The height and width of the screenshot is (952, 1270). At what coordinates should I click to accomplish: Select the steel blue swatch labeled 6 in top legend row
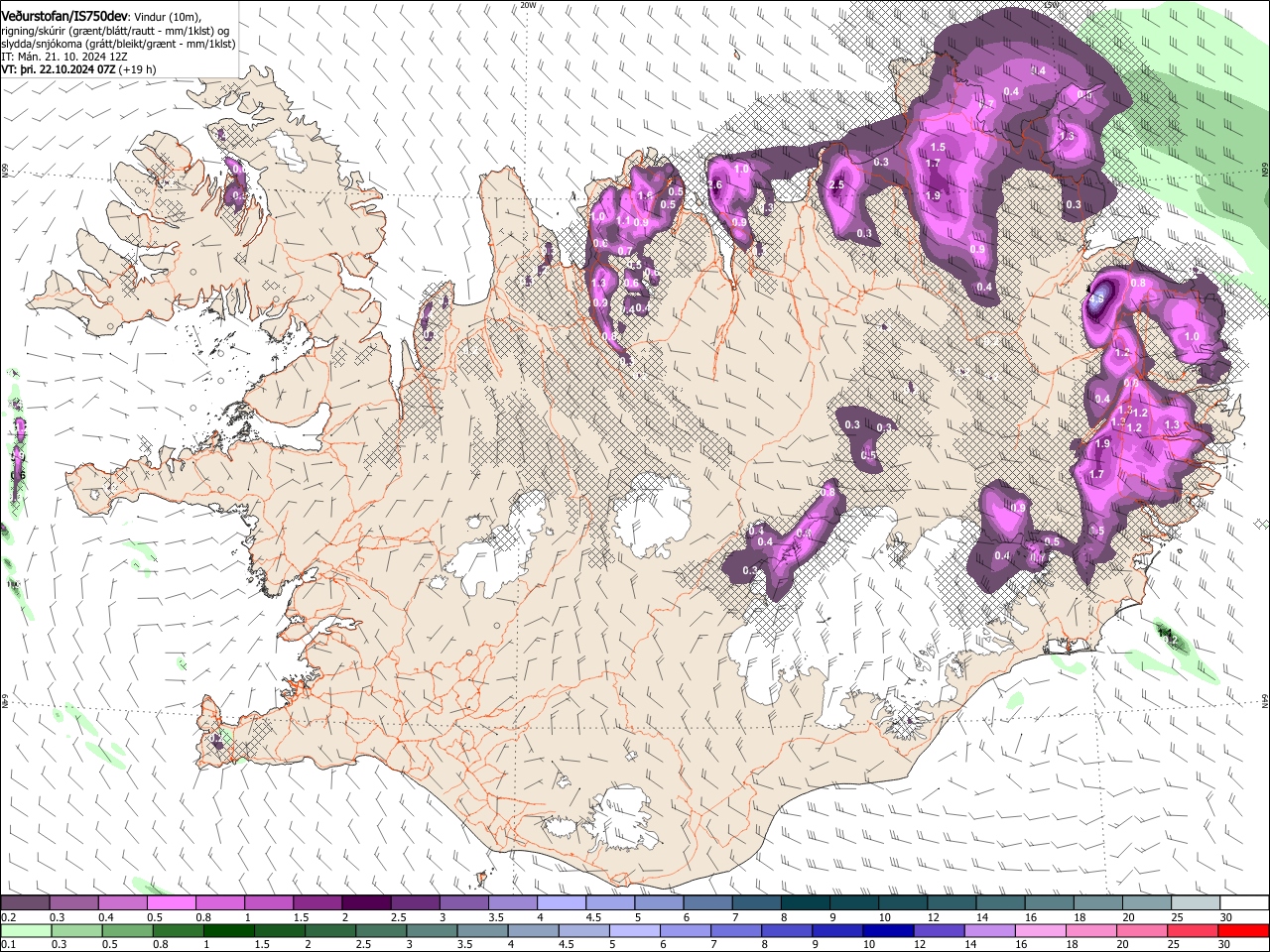[x=706, y=903]
